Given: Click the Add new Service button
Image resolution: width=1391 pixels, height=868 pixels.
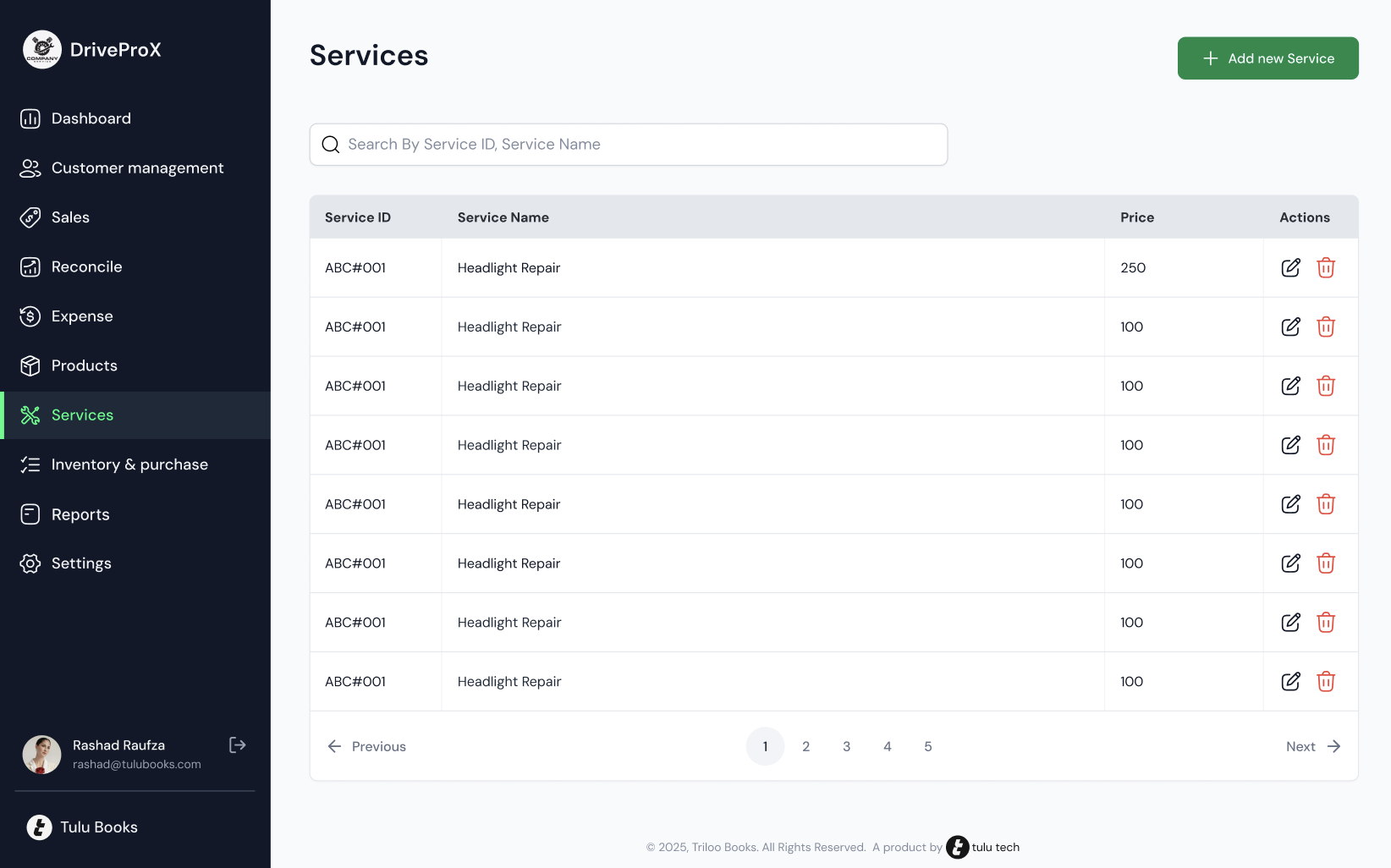Looking at the screenshot, I should 1267,58.
